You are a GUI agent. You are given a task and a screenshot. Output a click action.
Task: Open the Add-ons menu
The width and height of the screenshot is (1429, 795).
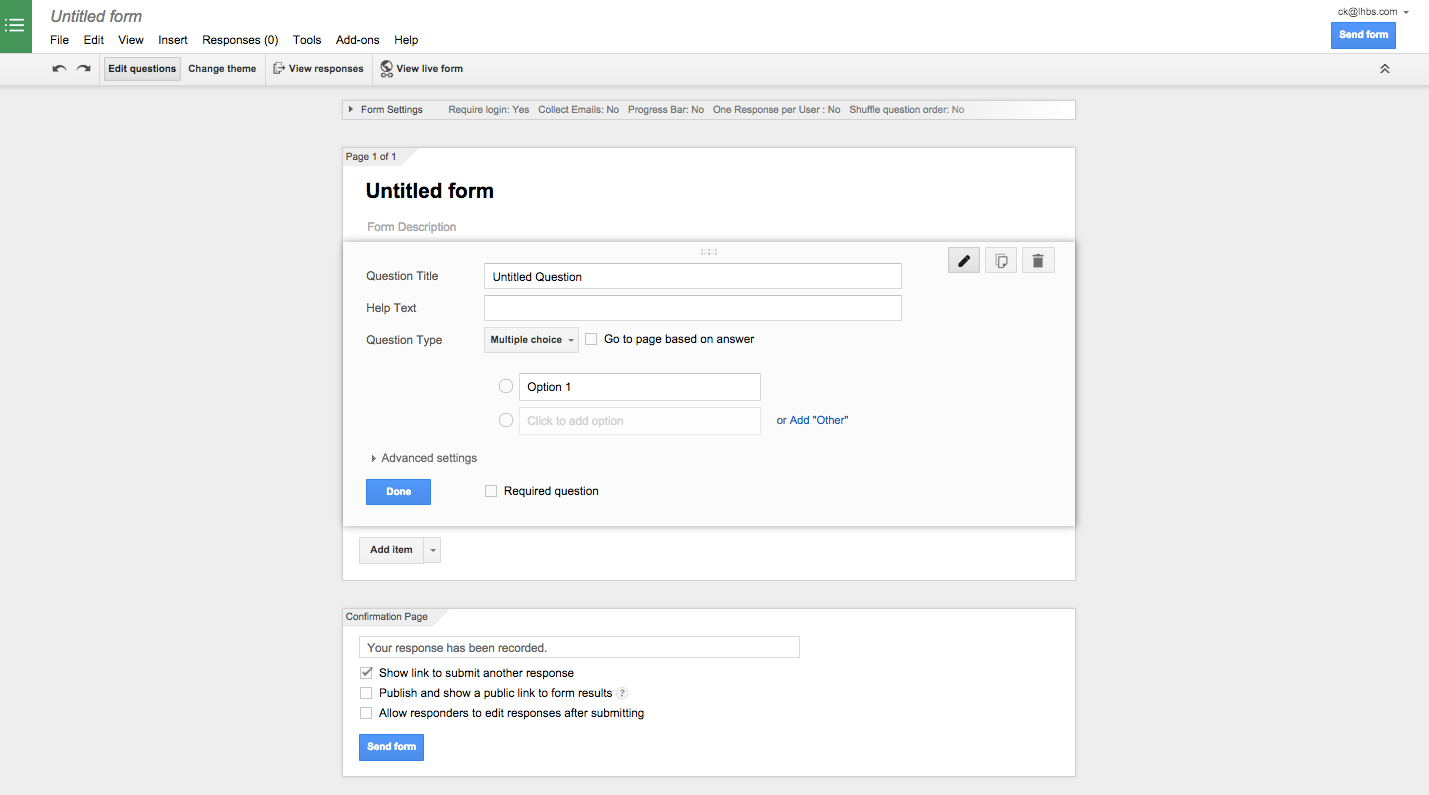pos(357,40)
